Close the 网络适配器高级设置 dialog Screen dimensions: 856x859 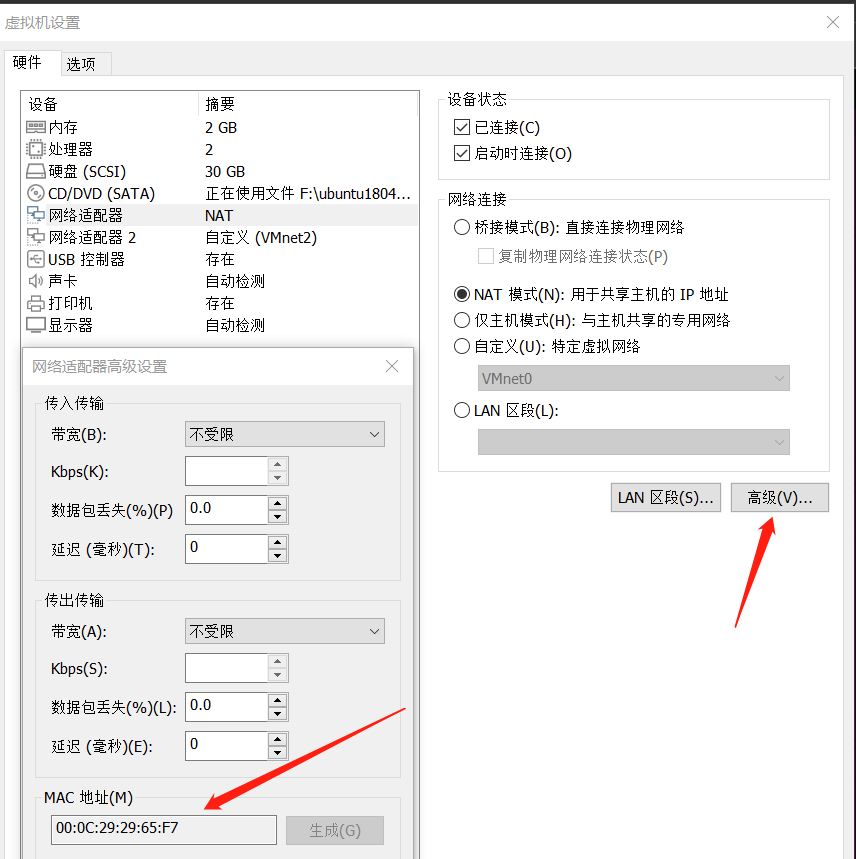coord(392,366)
